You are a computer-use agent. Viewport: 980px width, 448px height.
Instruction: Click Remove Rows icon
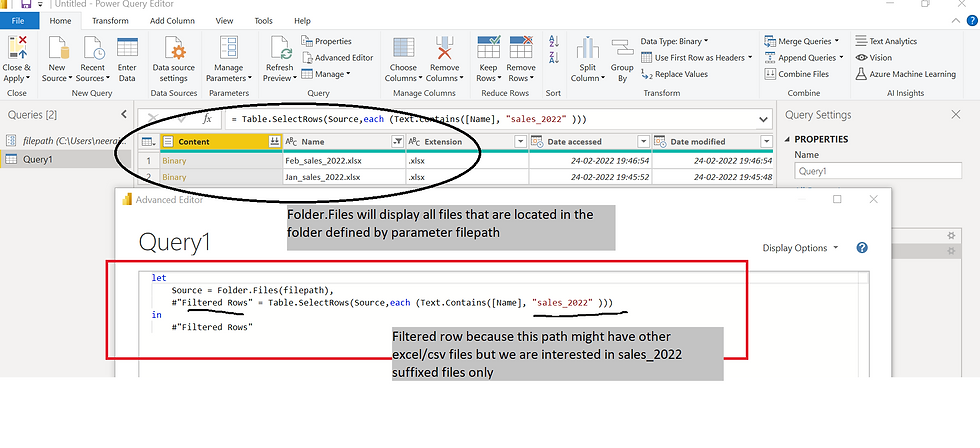[521, 48]
